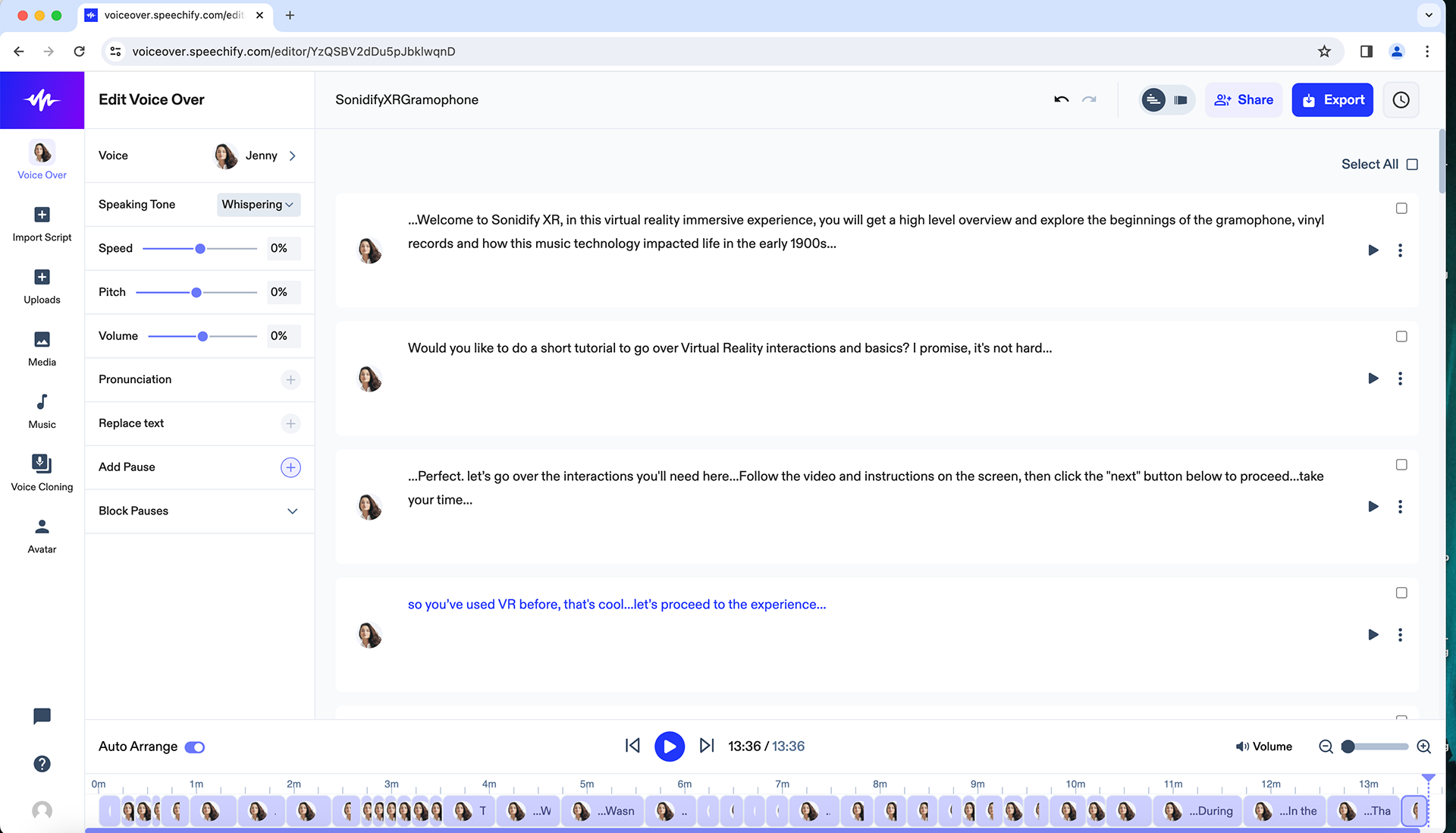Expand the Block Pauses section
This screenshot has width=1456, height=833.
tap(292, 511)
